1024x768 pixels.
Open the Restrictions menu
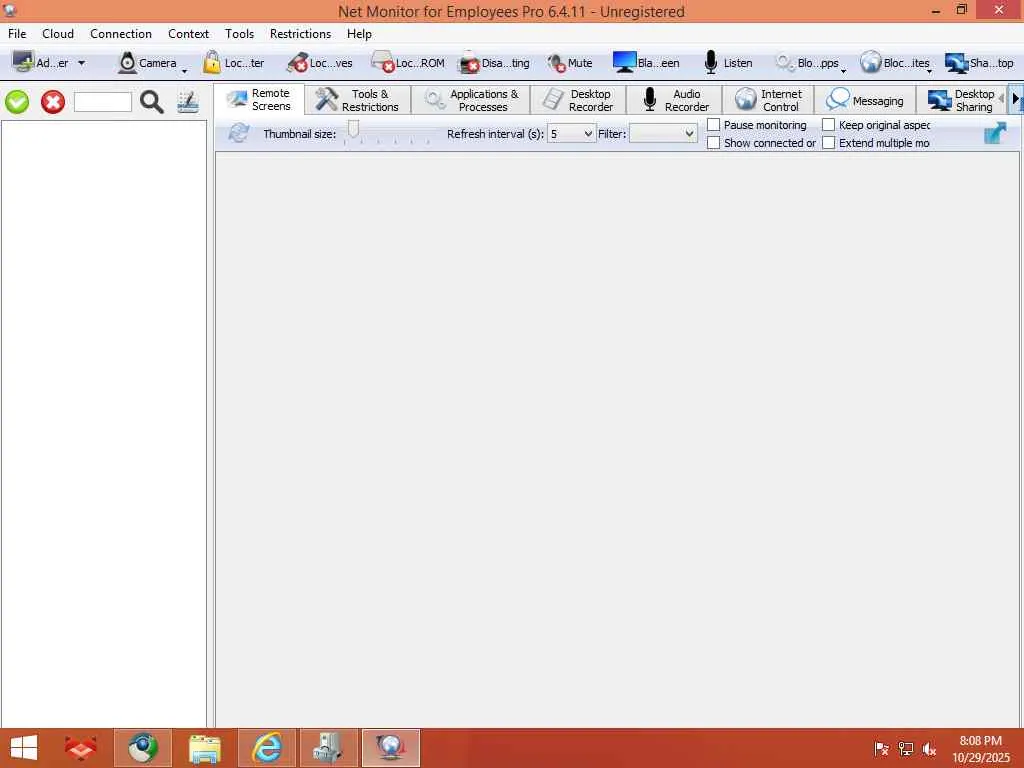pos(300,34)
